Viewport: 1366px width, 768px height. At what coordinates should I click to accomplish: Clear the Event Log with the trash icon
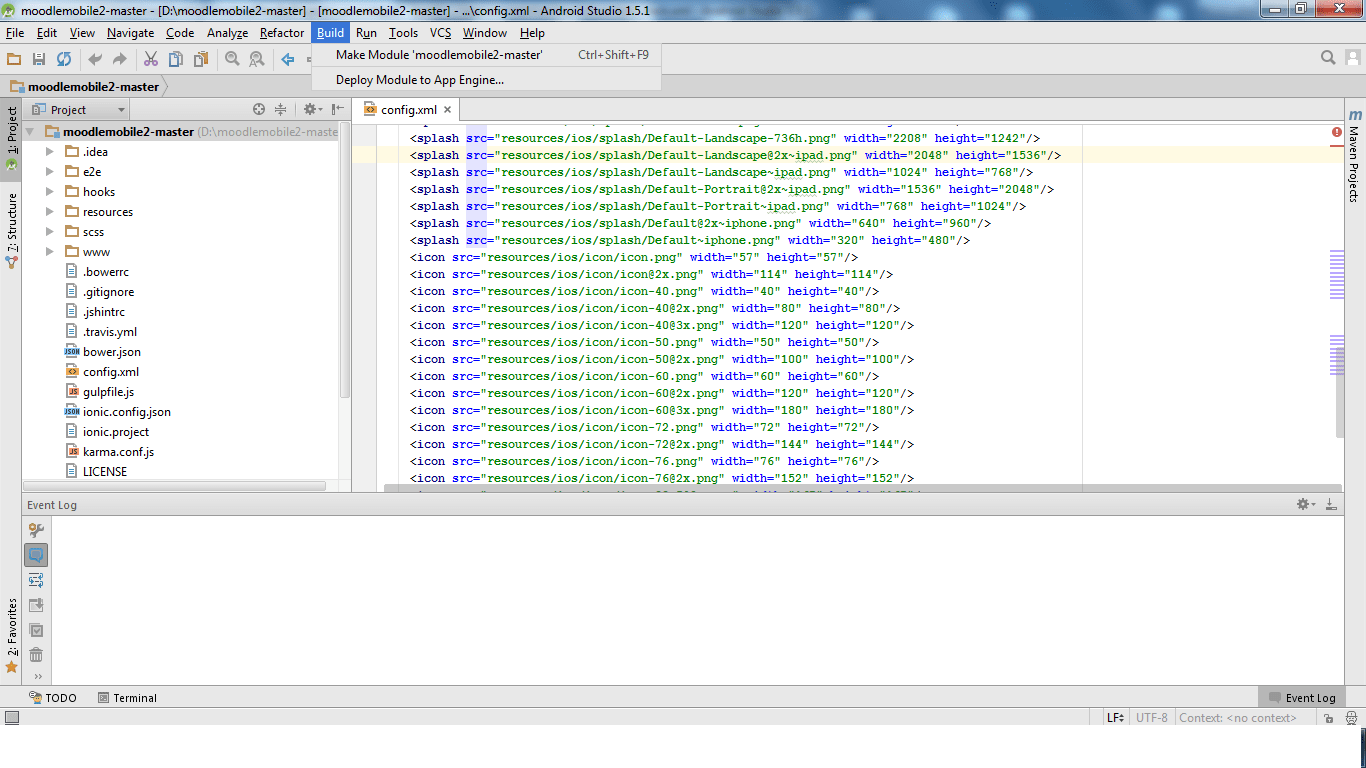pyautogui.click(x=36, y=654)
